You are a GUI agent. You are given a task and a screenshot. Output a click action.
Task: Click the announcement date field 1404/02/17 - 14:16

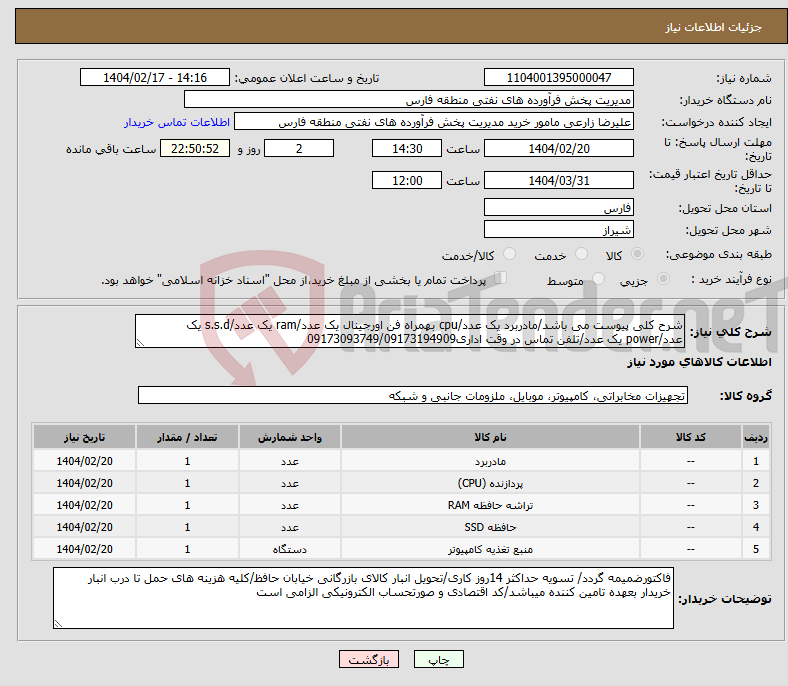pos(155,77)
